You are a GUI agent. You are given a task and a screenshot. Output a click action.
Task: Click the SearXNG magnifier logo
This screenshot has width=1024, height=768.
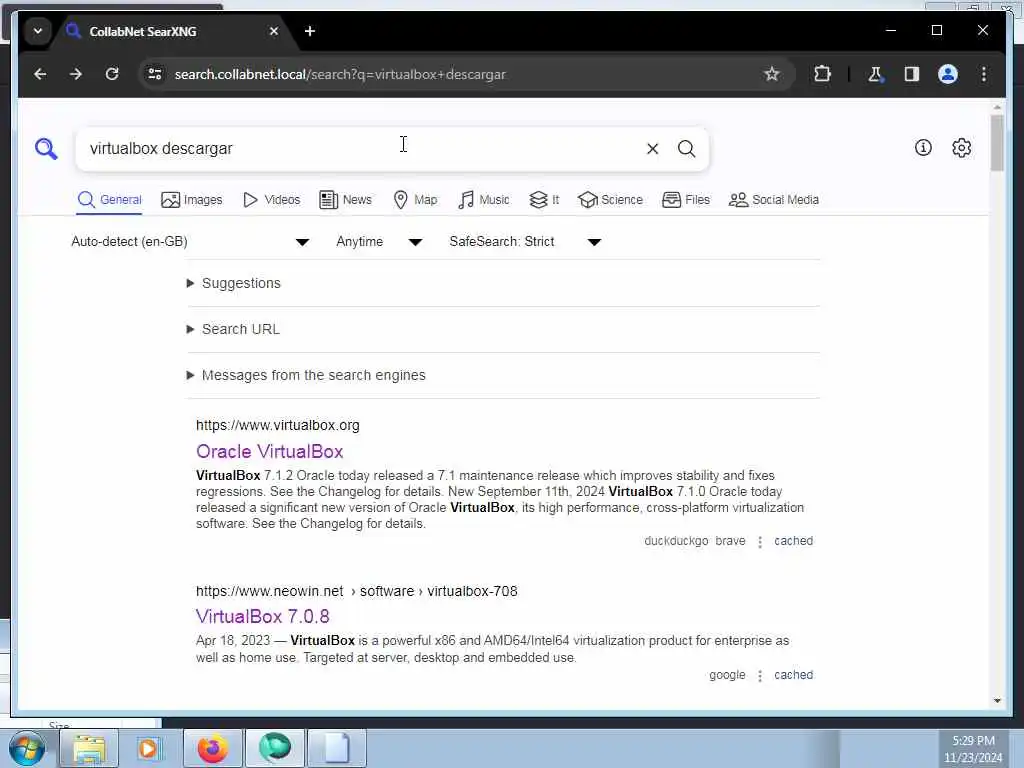click(46, 149)
